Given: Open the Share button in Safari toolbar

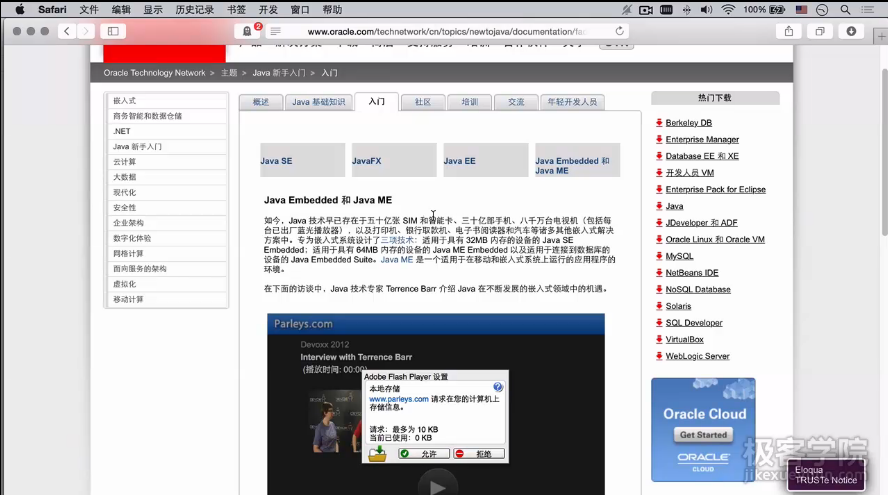Looking at the screenshot, I should click(789, 31).
